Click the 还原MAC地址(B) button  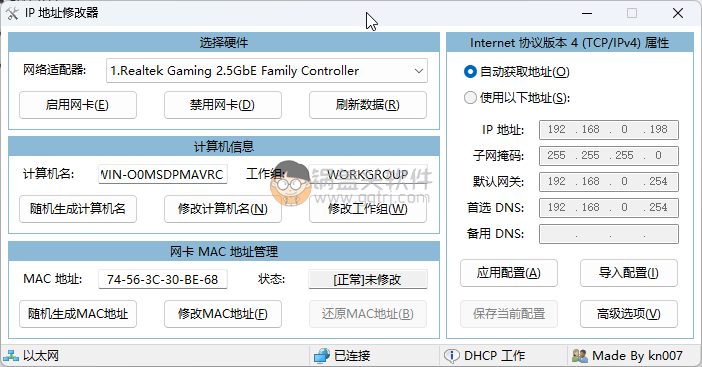click(368, 314)
